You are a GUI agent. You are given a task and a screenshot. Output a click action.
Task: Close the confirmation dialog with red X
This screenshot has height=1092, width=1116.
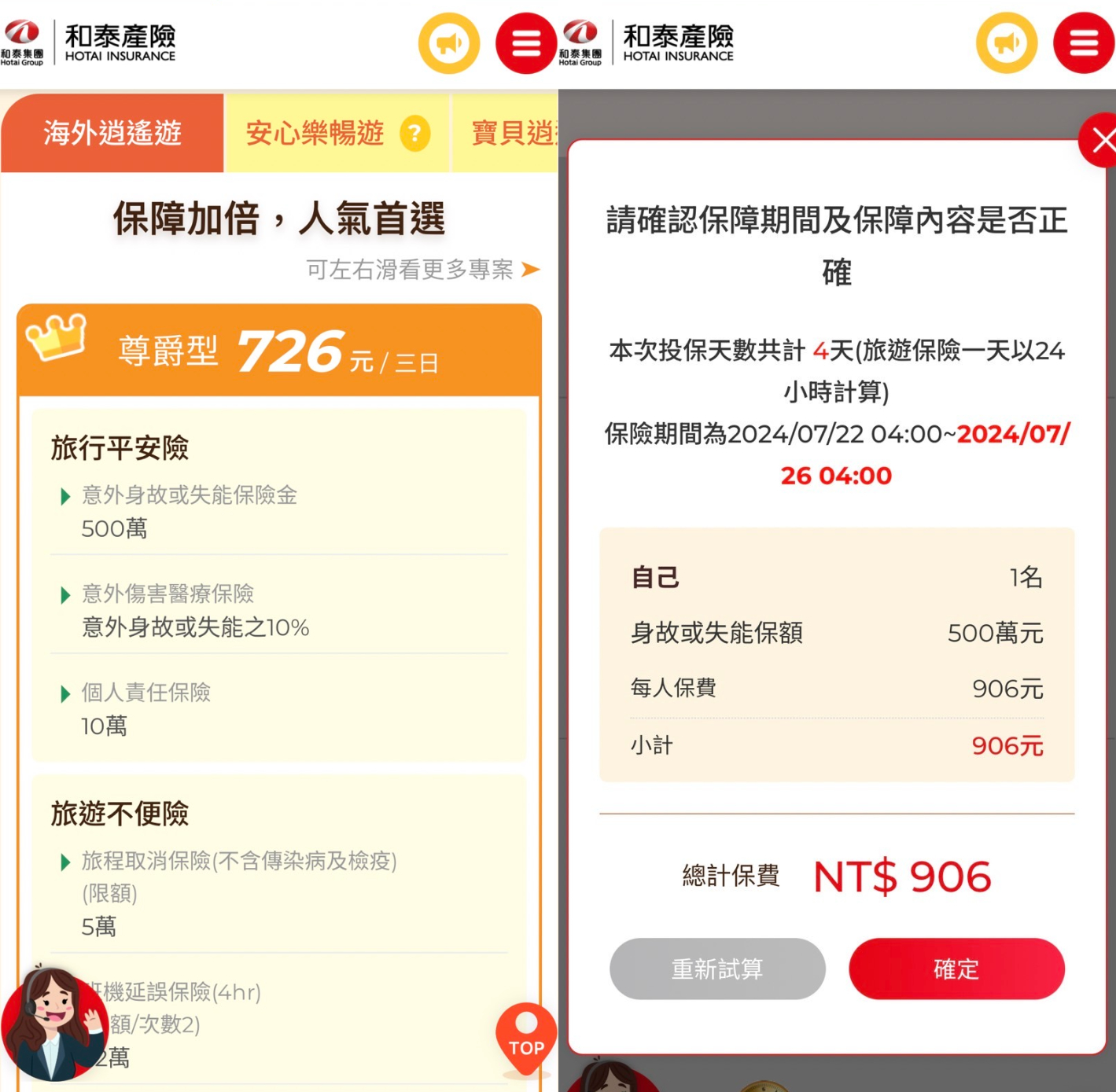tap(1101, 141)
